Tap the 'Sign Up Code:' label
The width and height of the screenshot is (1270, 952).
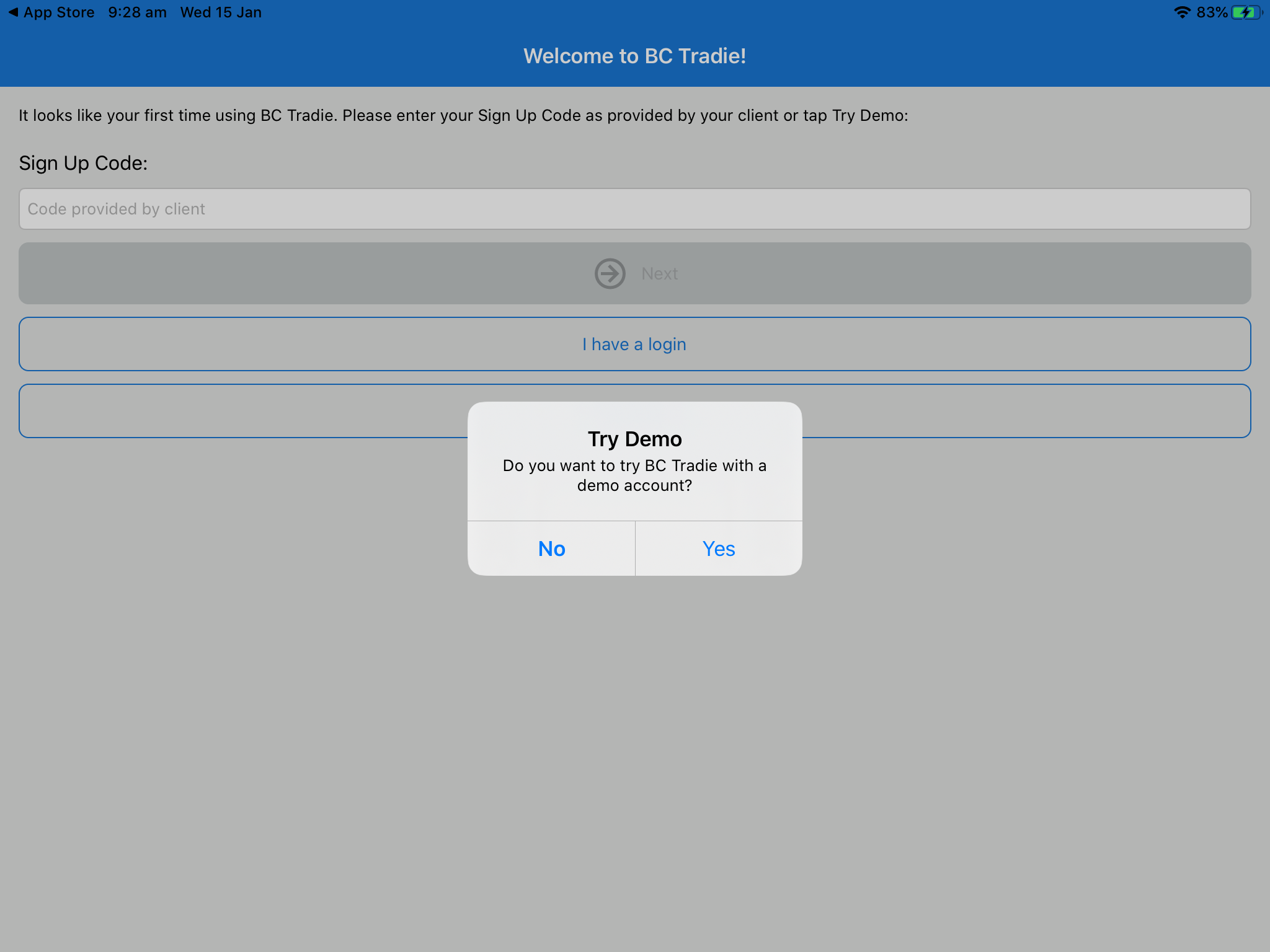[x=83, y=163]
